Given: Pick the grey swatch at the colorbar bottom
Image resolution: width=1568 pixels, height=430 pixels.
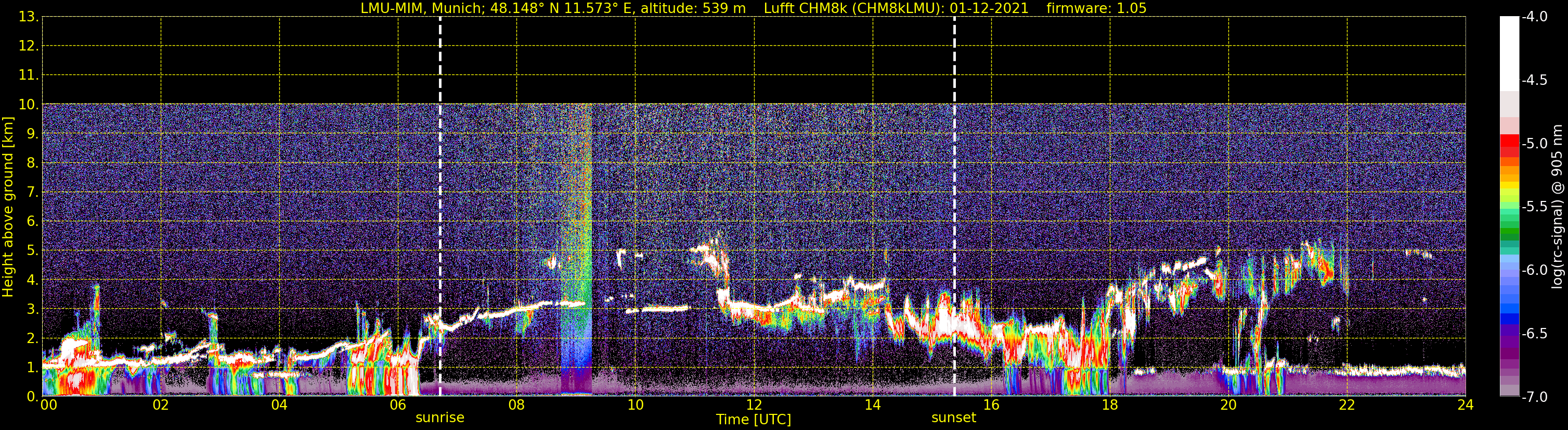Looking at the screenshot, I should coord(1509,390).
